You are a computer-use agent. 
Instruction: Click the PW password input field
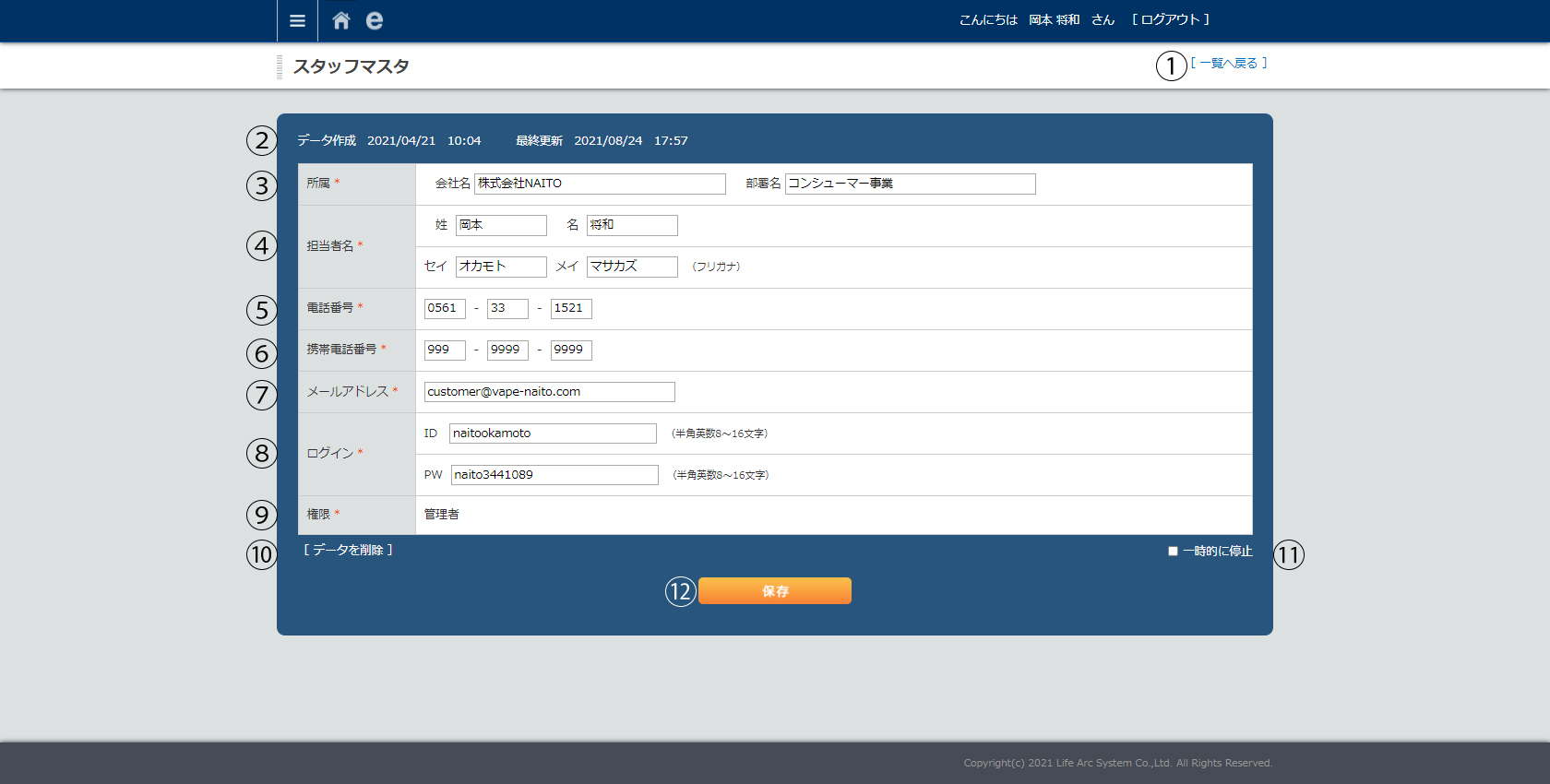pyautogui.click(x=554, y=475)
